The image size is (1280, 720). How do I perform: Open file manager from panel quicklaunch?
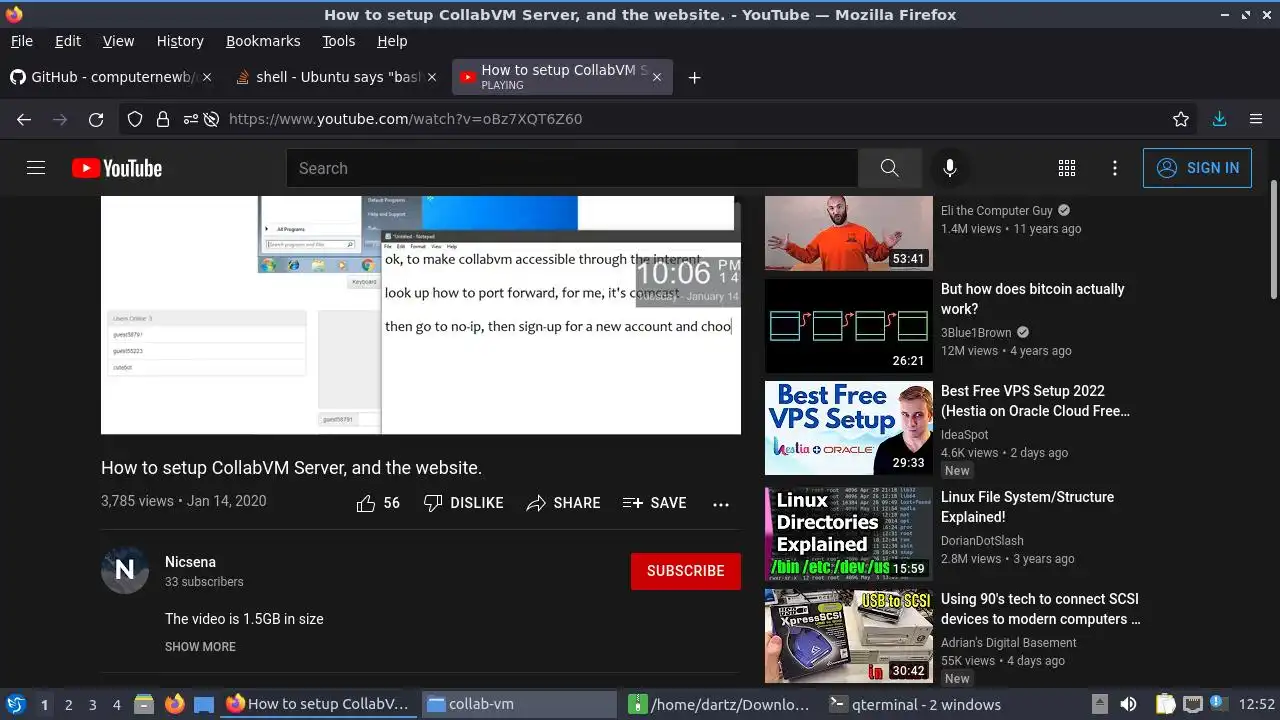click(x=144, y=704)
